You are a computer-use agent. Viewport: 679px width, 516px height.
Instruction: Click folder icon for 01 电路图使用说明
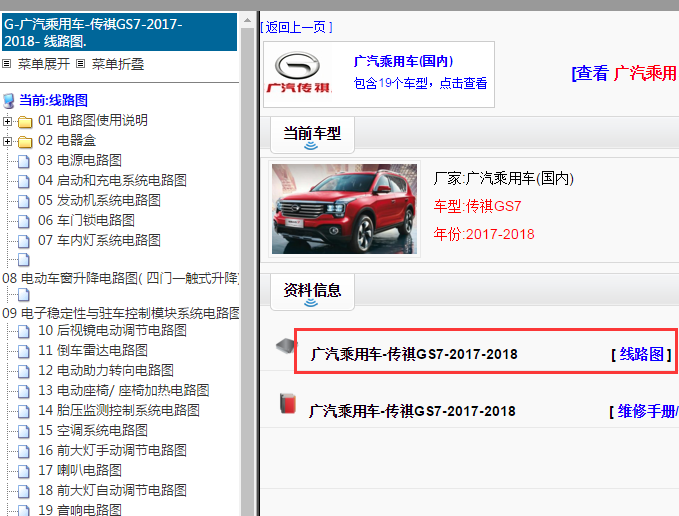click(25, 122)
